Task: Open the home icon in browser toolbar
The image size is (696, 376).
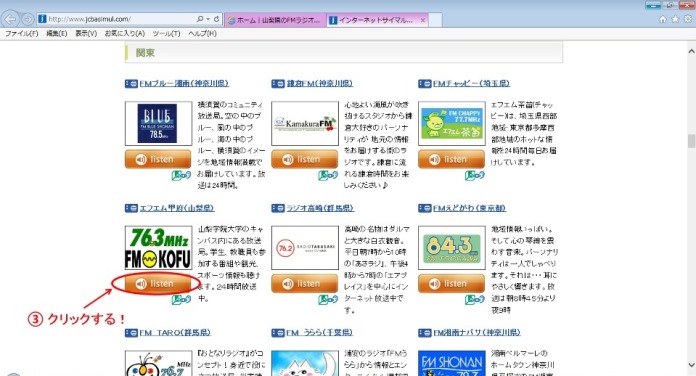Action: (x=663, y=19)
